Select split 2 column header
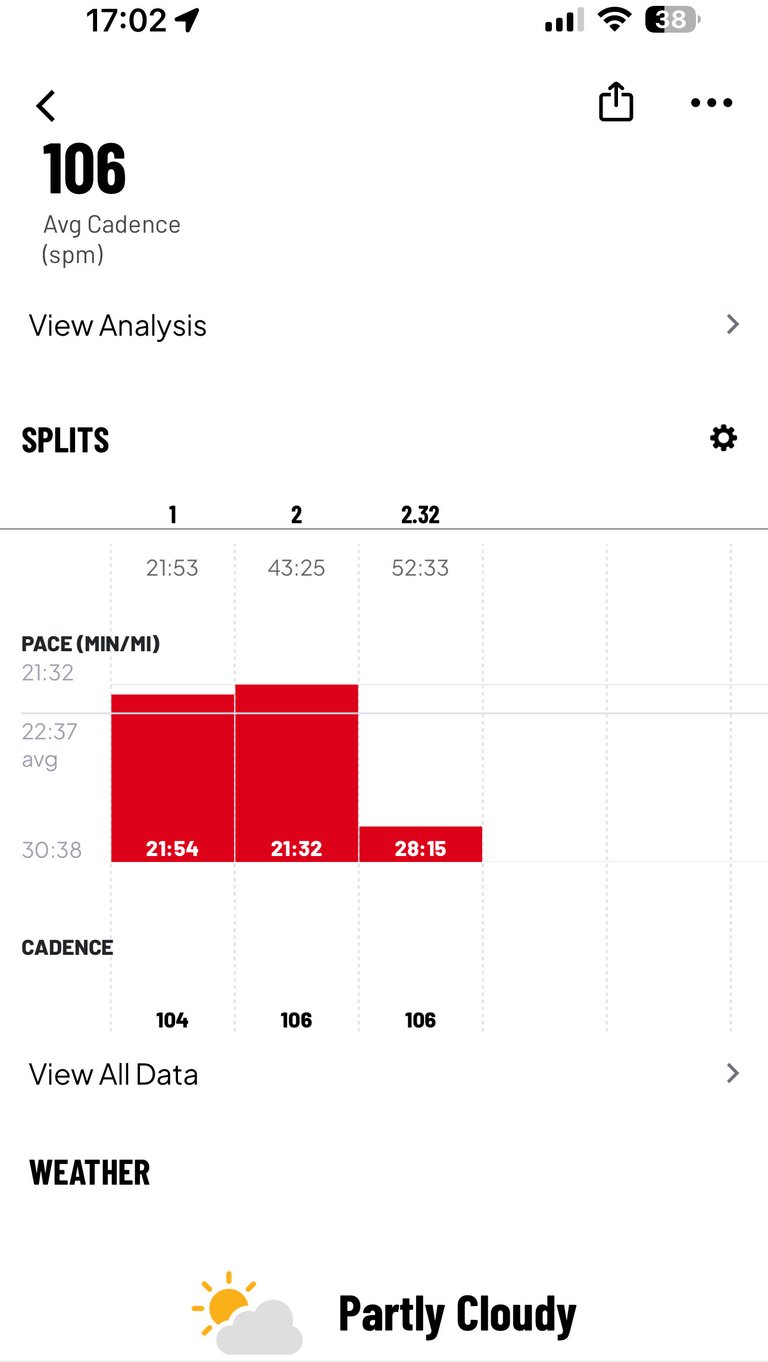The image size is (768, 1362). (x=296, y=515)
